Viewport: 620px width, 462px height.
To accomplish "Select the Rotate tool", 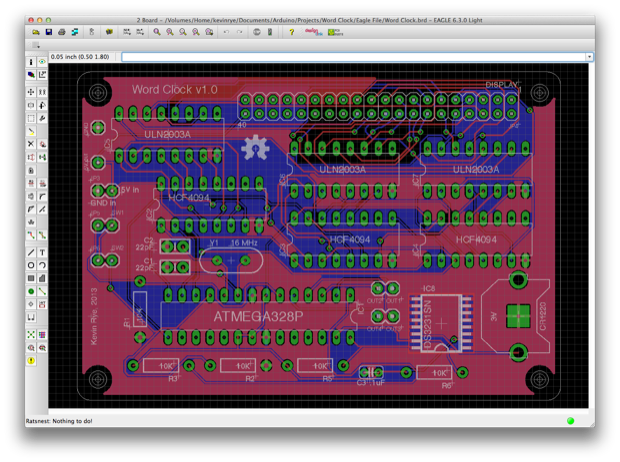I will [42, 105].
